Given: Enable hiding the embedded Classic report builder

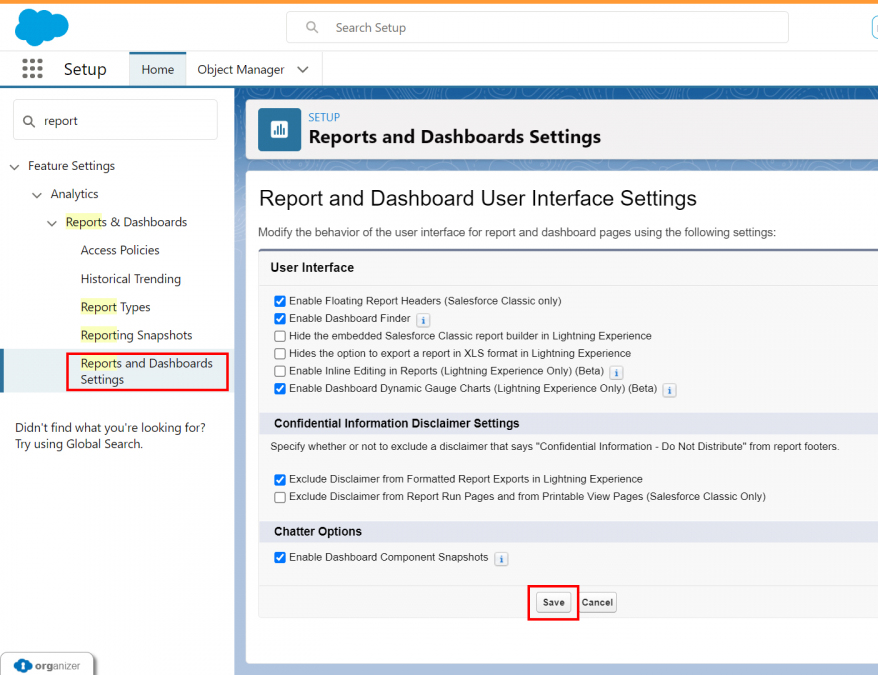Looking at the screenshot, I should pyautogui.click(x=280, y=336).
